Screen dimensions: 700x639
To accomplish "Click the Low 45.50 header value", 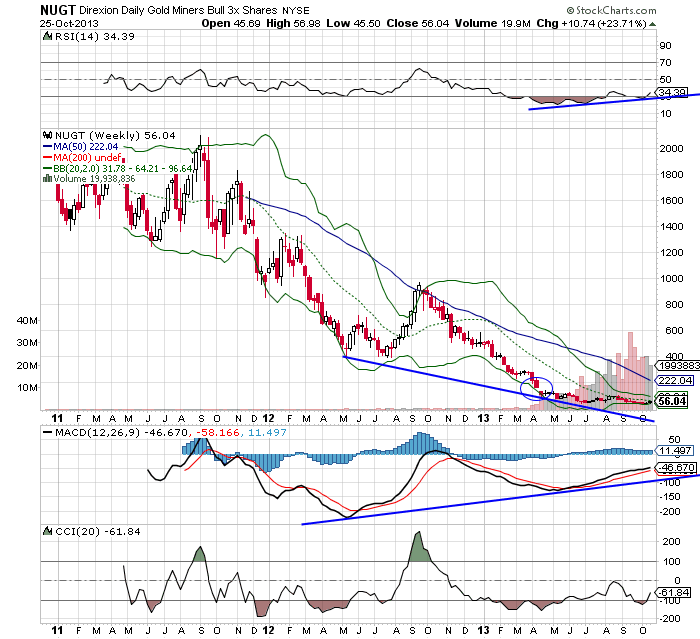I will [x=353, y=23].
